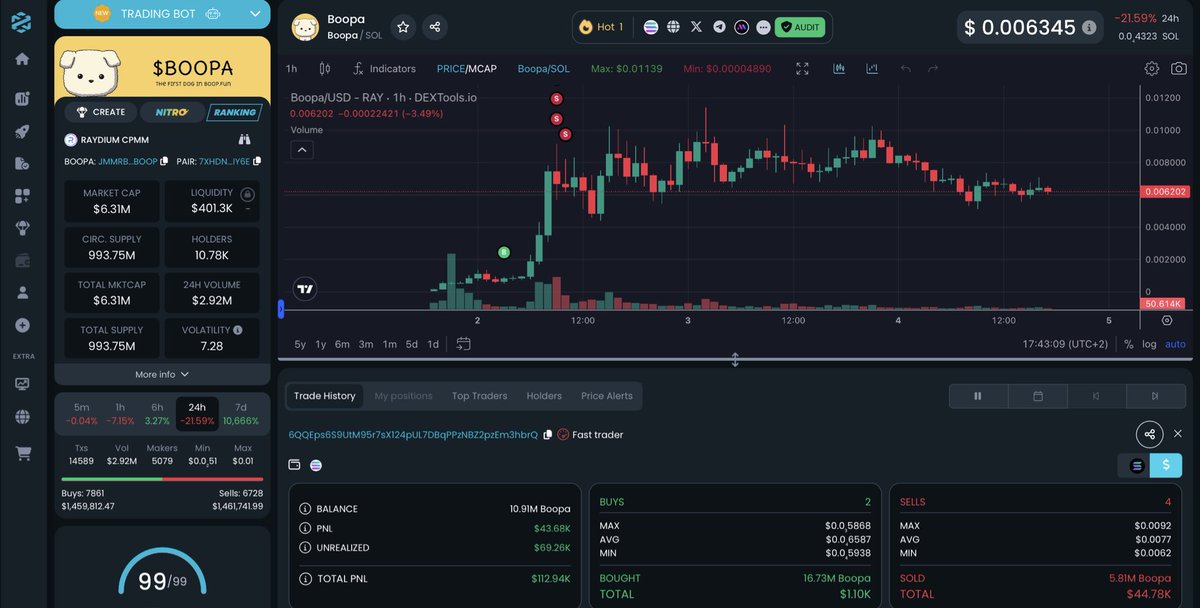Open the chart timezone selector 17:43:09 (UTC+2)
The image size is (1200, 608).
click(1066, 344)
